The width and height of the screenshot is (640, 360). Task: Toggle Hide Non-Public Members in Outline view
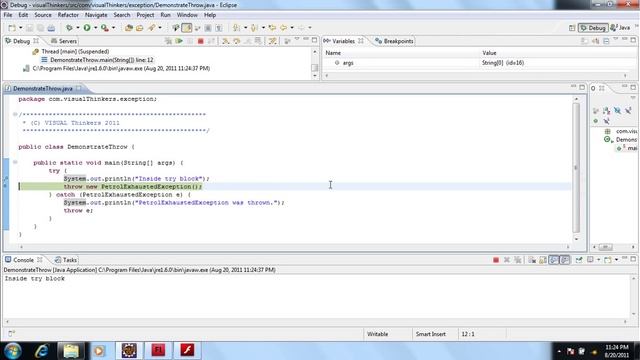[596, 121]
